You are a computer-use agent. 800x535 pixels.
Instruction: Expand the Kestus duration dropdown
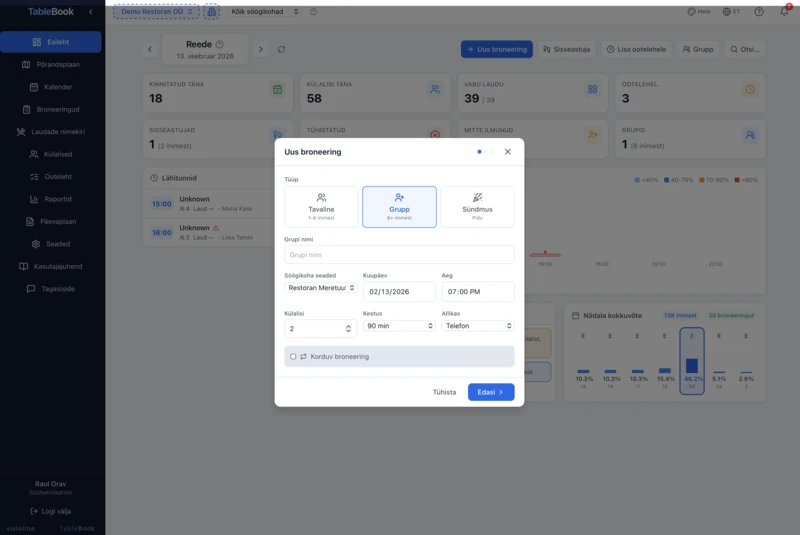(x=399, y=326)
